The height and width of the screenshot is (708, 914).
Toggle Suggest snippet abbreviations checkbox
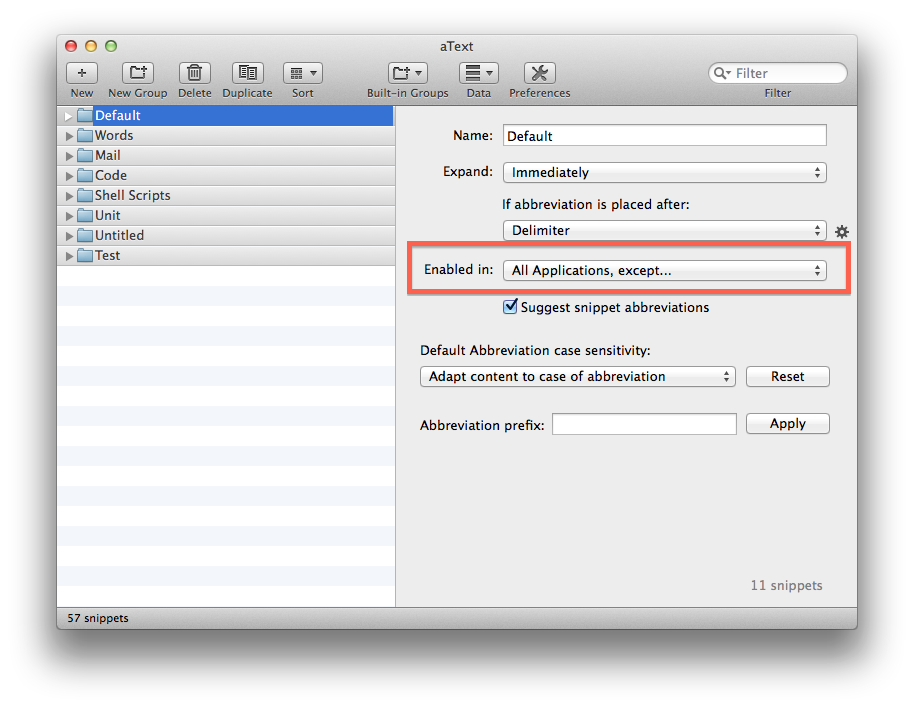(x=510, y=307)
